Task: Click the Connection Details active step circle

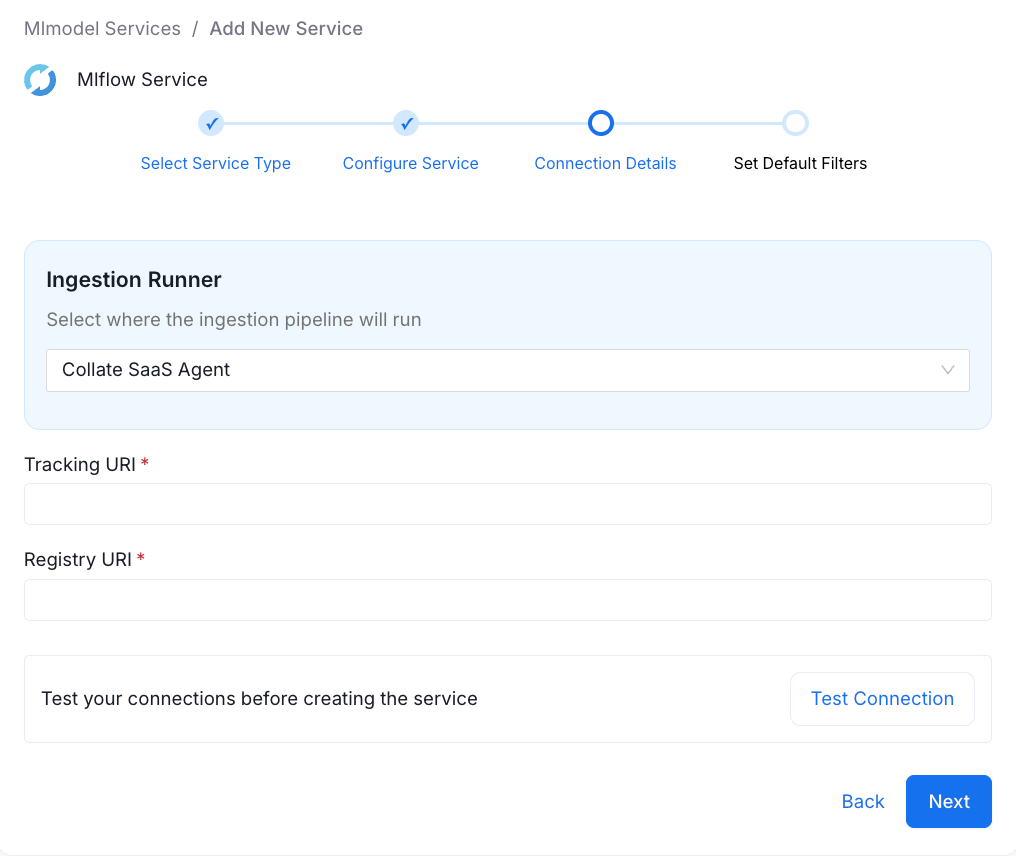Action: tap(601, 123)
